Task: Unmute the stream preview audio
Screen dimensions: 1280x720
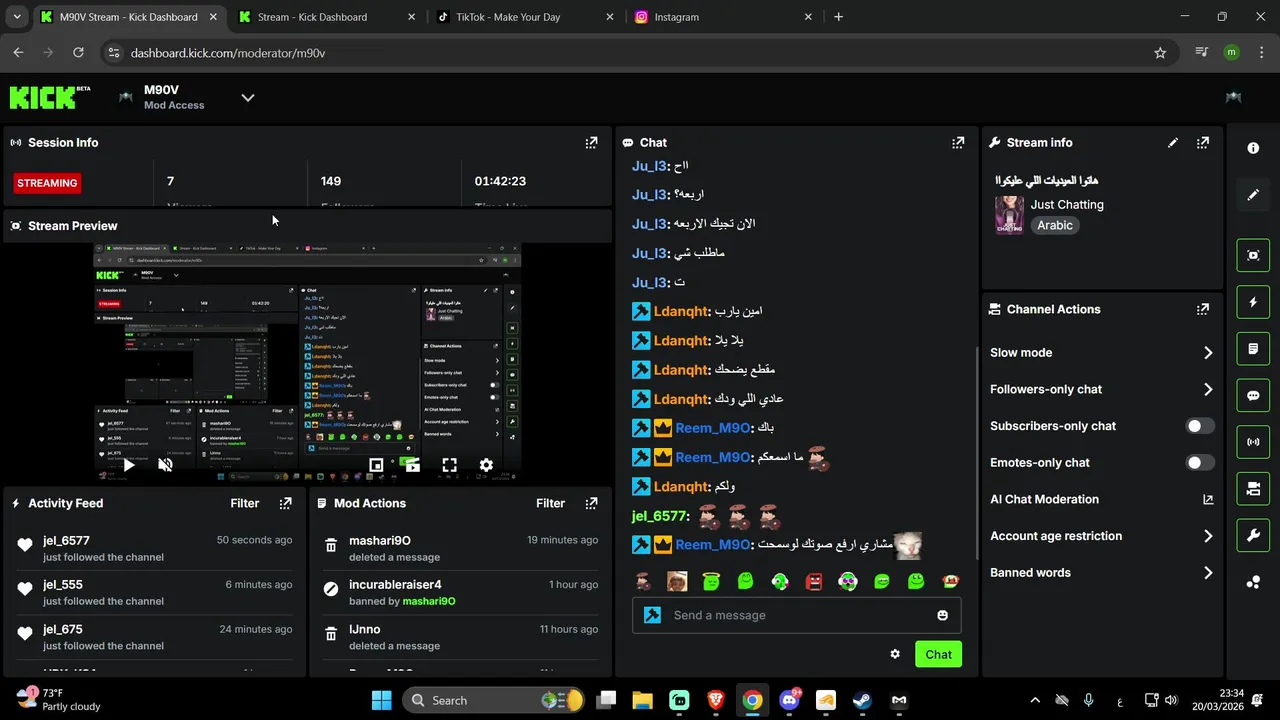Action: click(166, 465)
